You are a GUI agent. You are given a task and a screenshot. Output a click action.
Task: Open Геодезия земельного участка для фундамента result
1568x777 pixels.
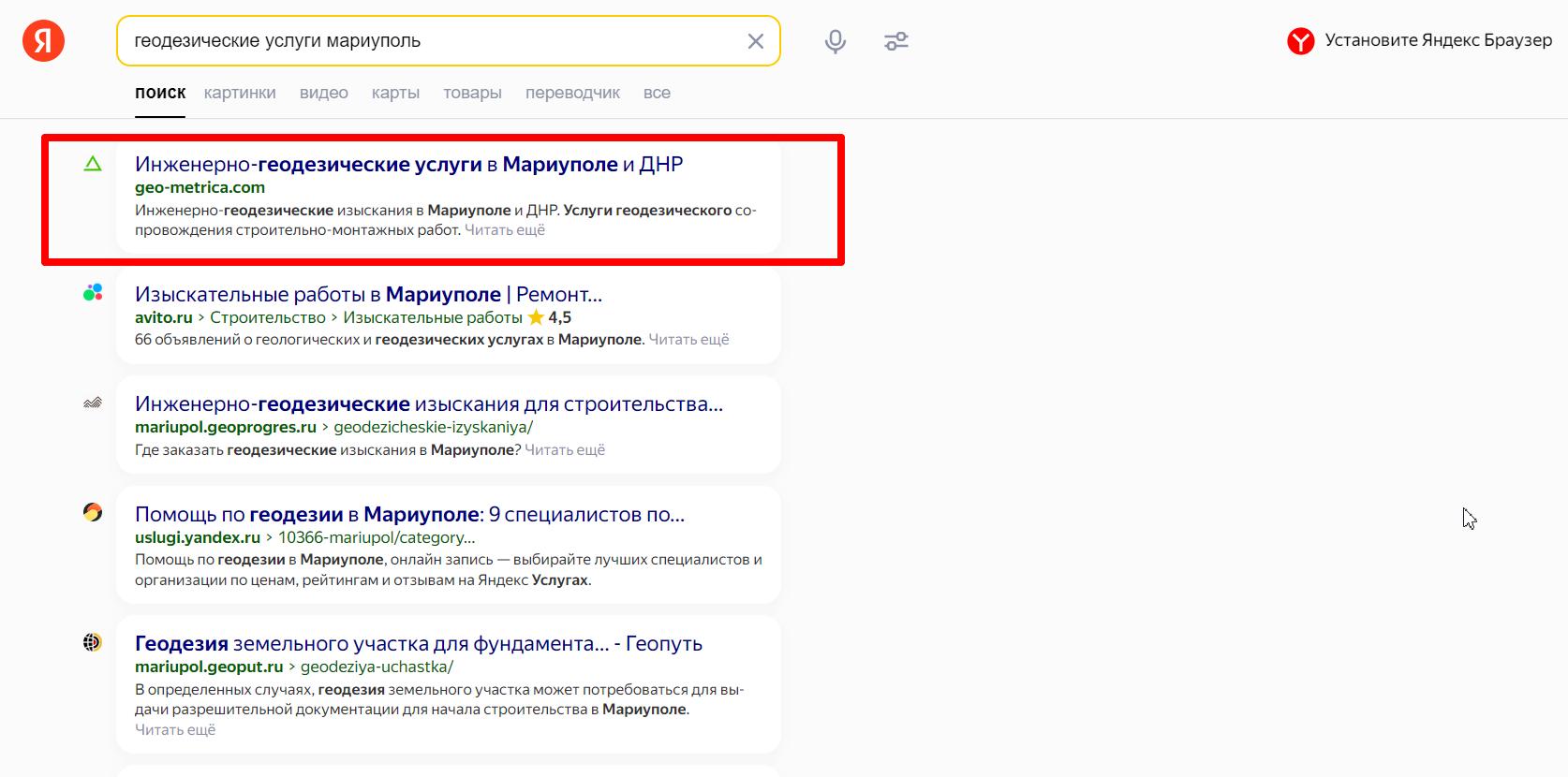[419, 643]
